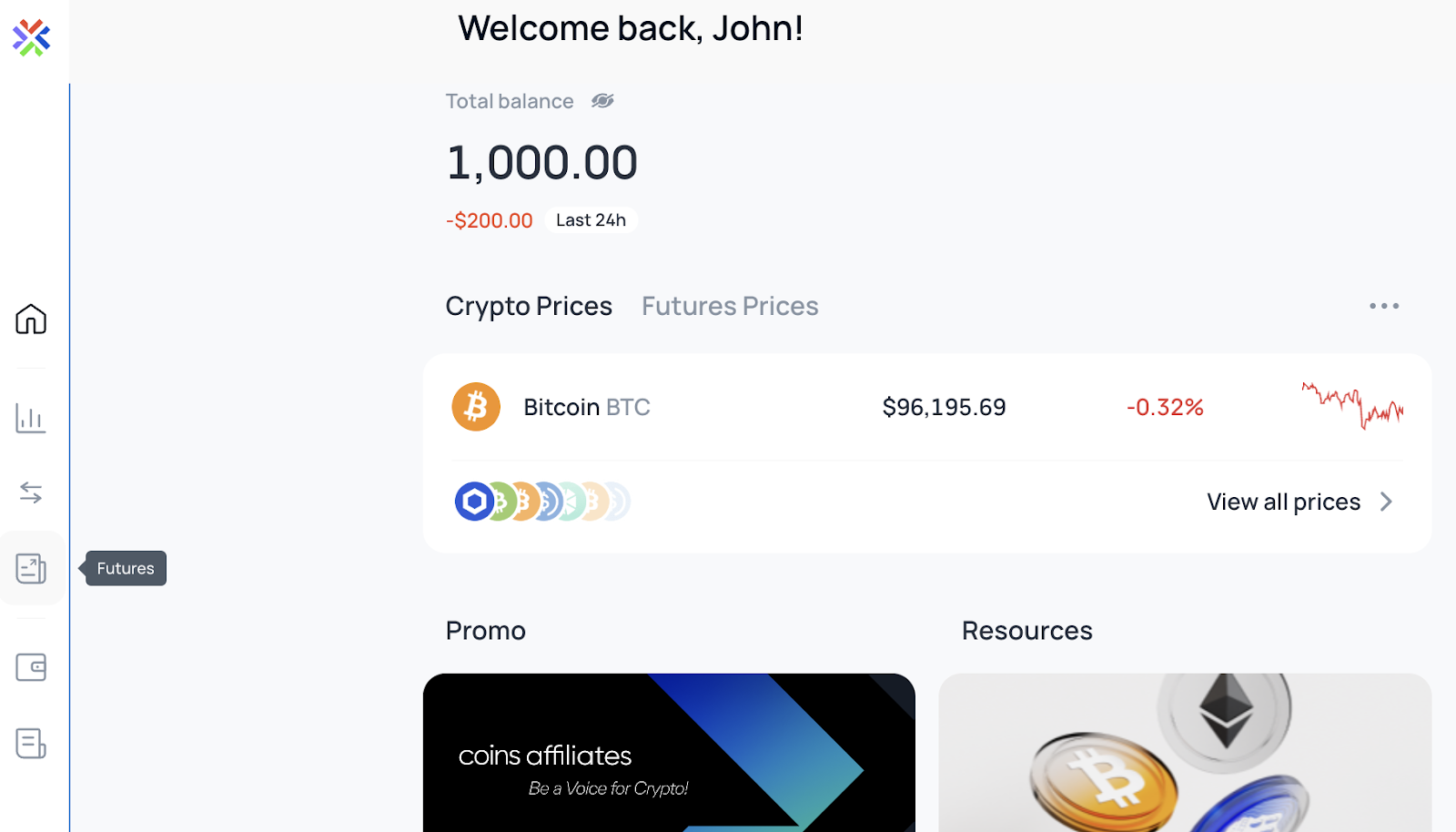
Task: Click the stacked coin icons cluster
Action: 542,502
